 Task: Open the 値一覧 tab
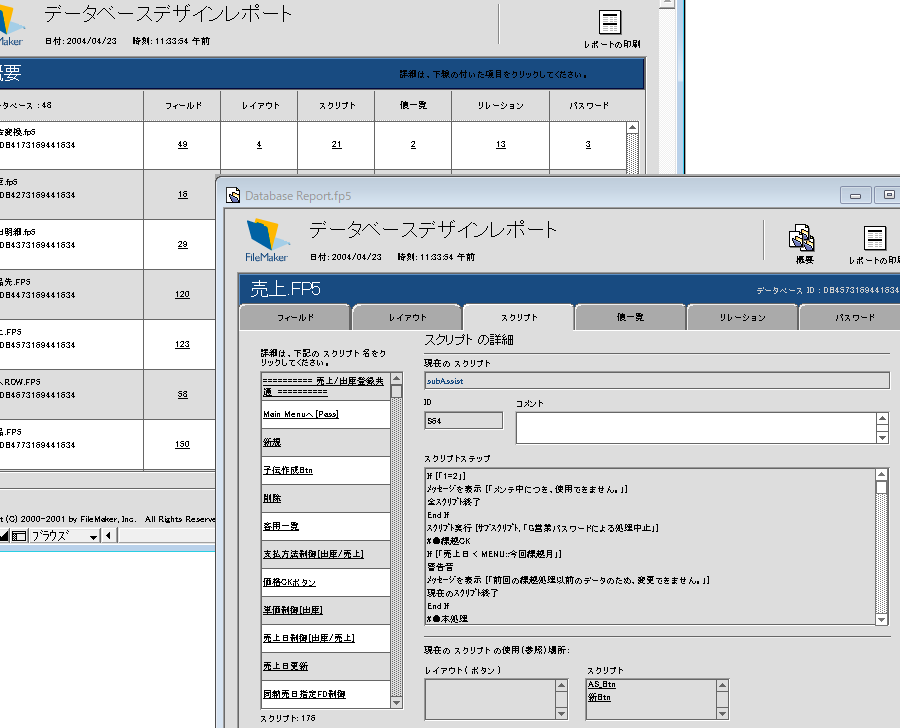(630, 317)
